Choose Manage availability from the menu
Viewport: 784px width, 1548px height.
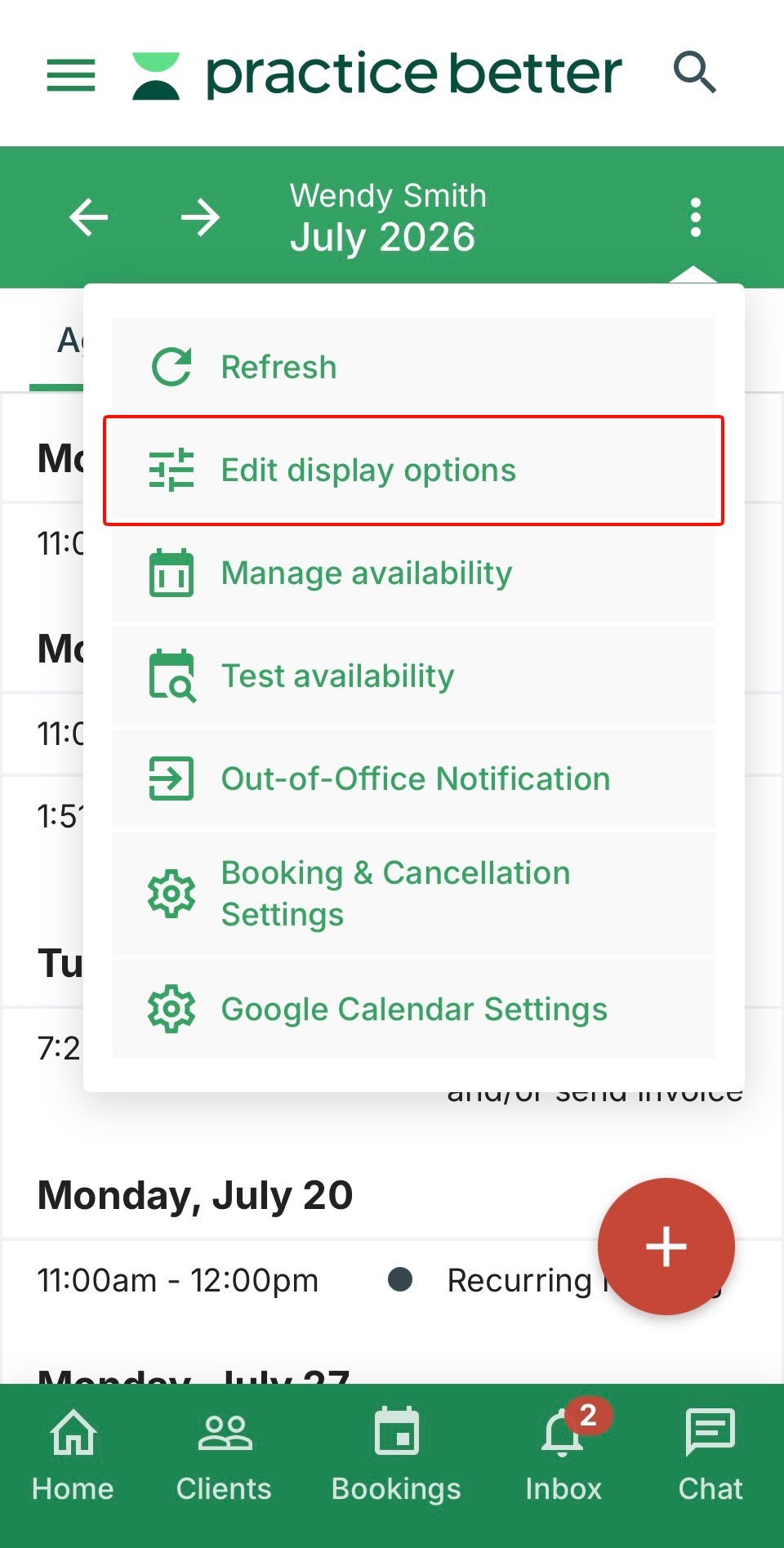coord(413,573)
